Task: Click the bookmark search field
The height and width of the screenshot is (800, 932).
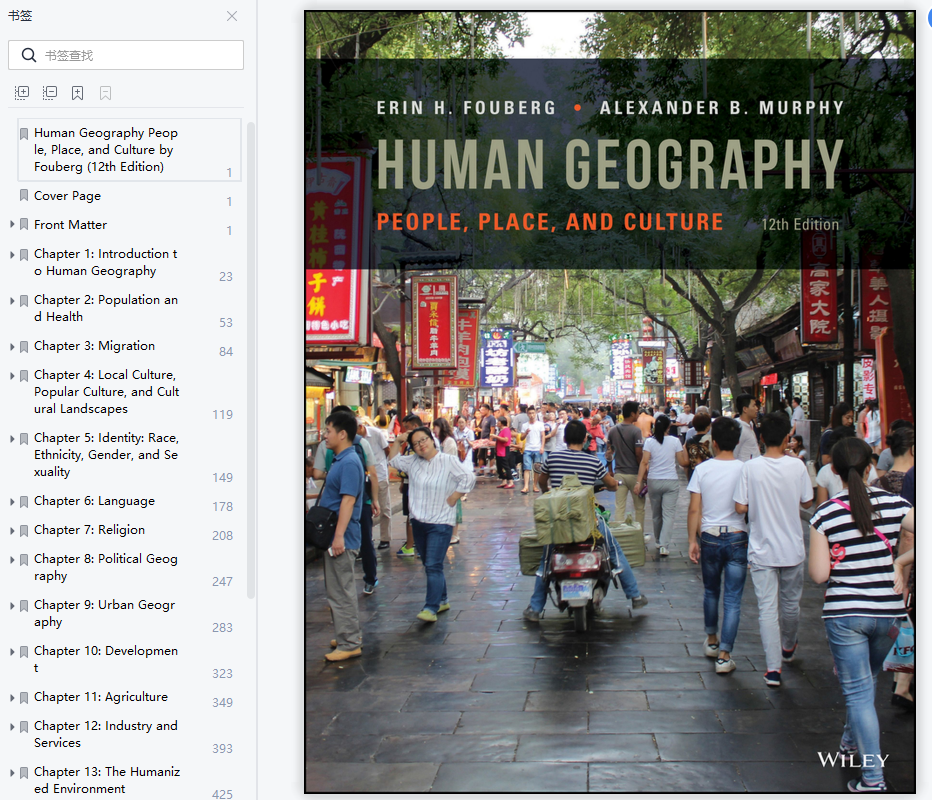Action: tap(126, 55)
